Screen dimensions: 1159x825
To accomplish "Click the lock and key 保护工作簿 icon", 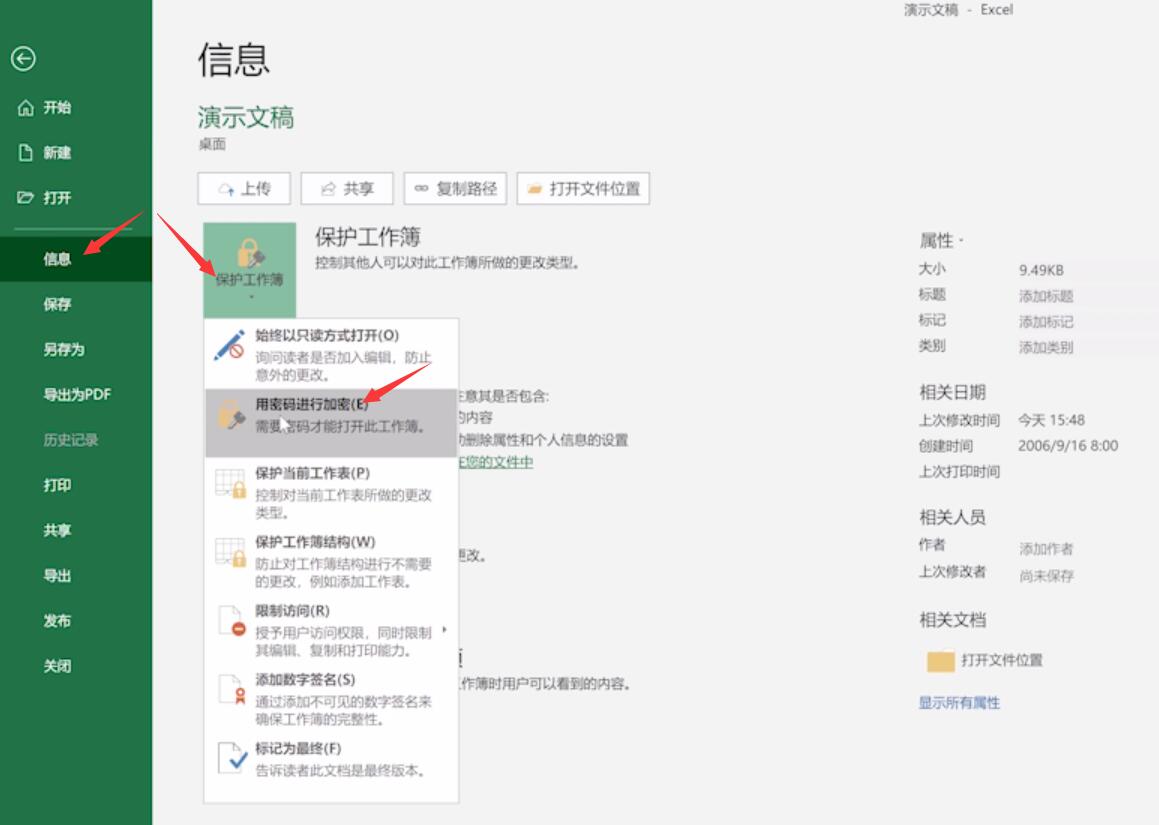I will [x=251, y=253].
